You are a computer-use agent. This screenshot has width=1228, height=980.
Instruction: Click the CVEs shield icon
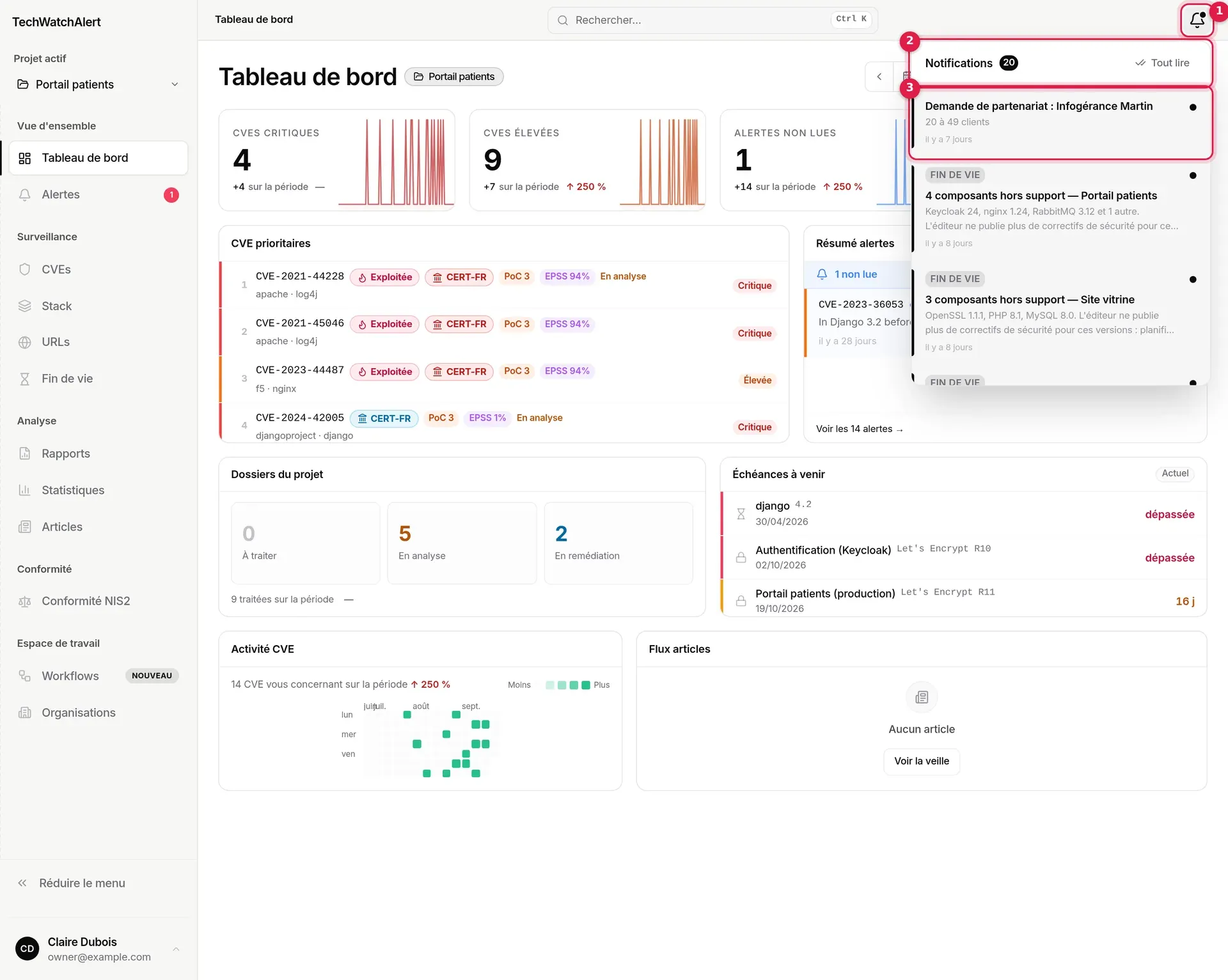(25, 269)
